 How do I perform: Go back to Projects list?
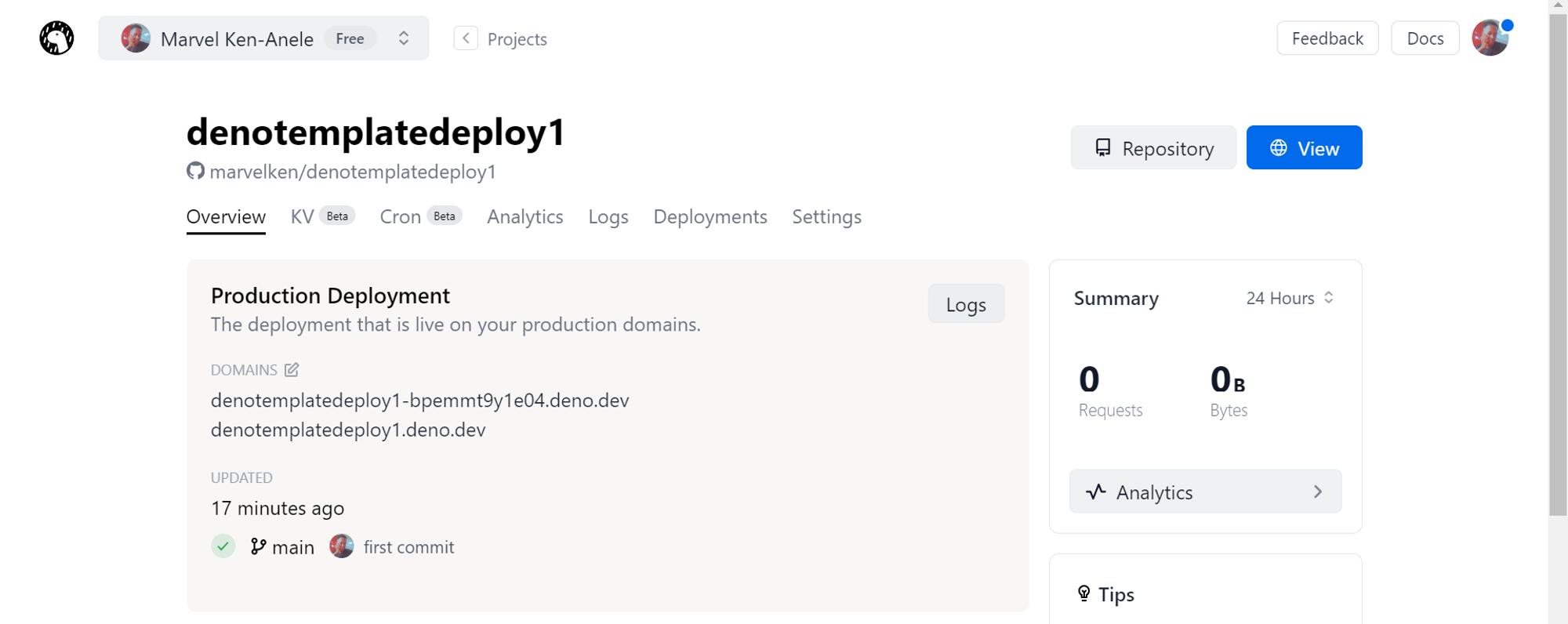(517, 38)
